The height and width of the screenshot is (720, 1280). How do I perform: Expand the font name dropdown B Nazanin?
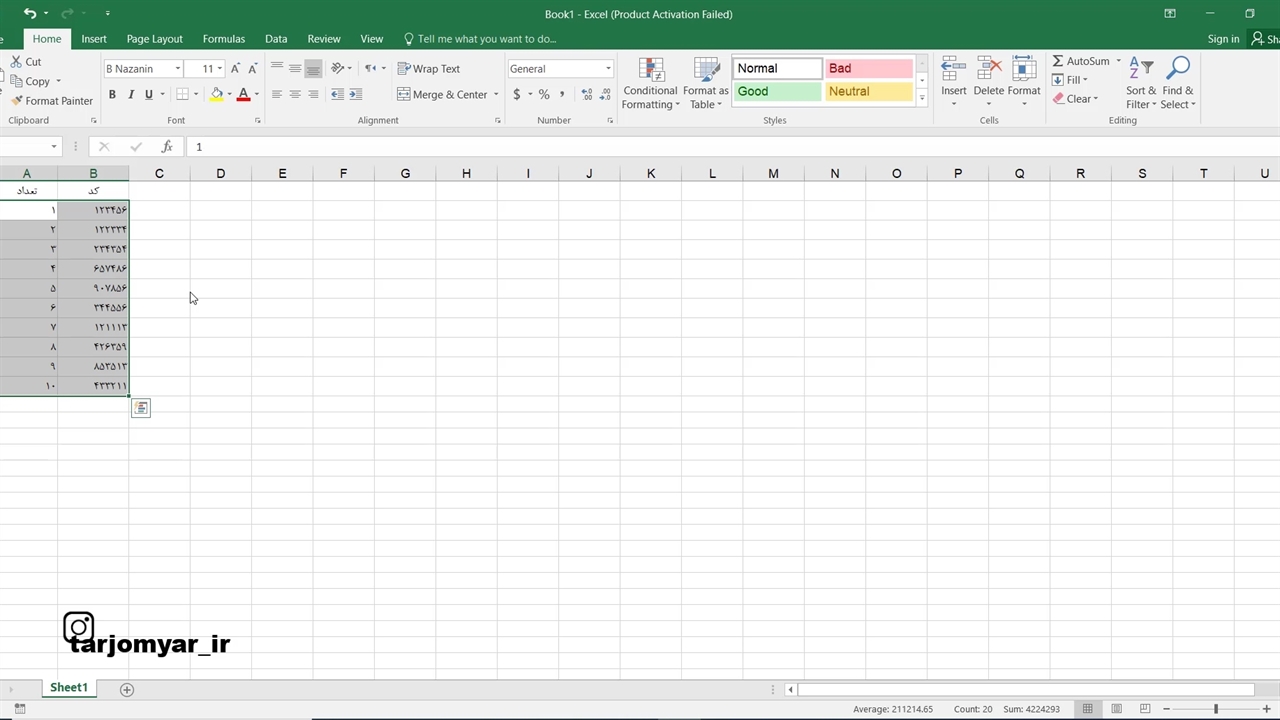(178, 69)
